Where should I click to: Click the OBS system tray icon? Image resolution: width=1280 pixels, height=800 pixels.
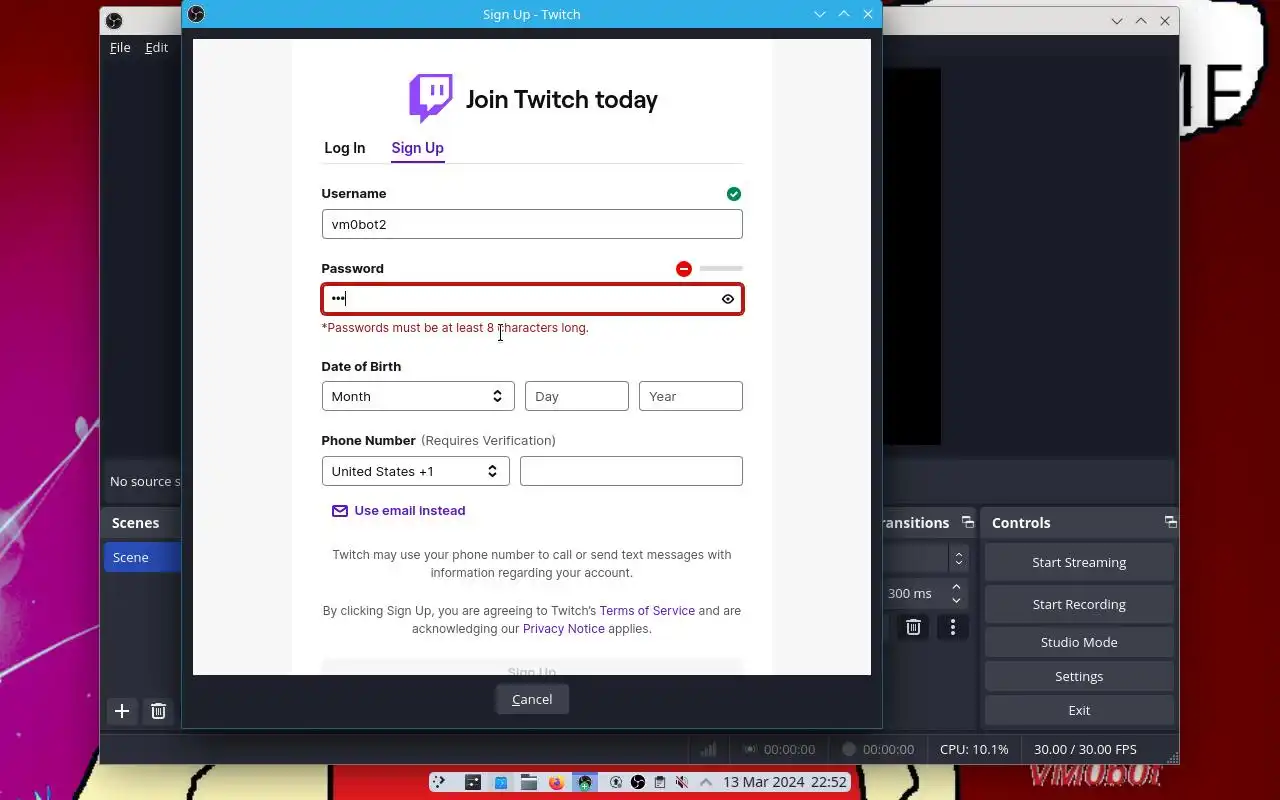(638, 782)
